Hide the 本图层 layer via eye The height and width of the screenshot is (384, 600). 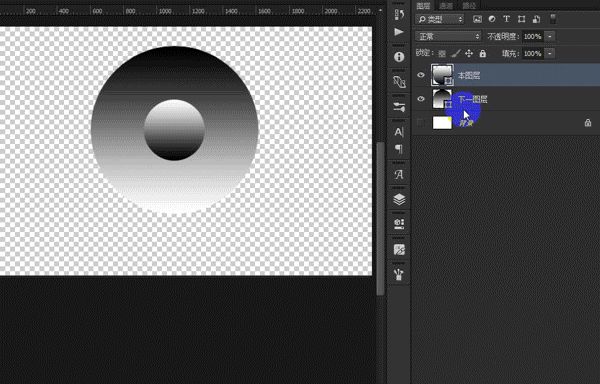tap(421, 75)
